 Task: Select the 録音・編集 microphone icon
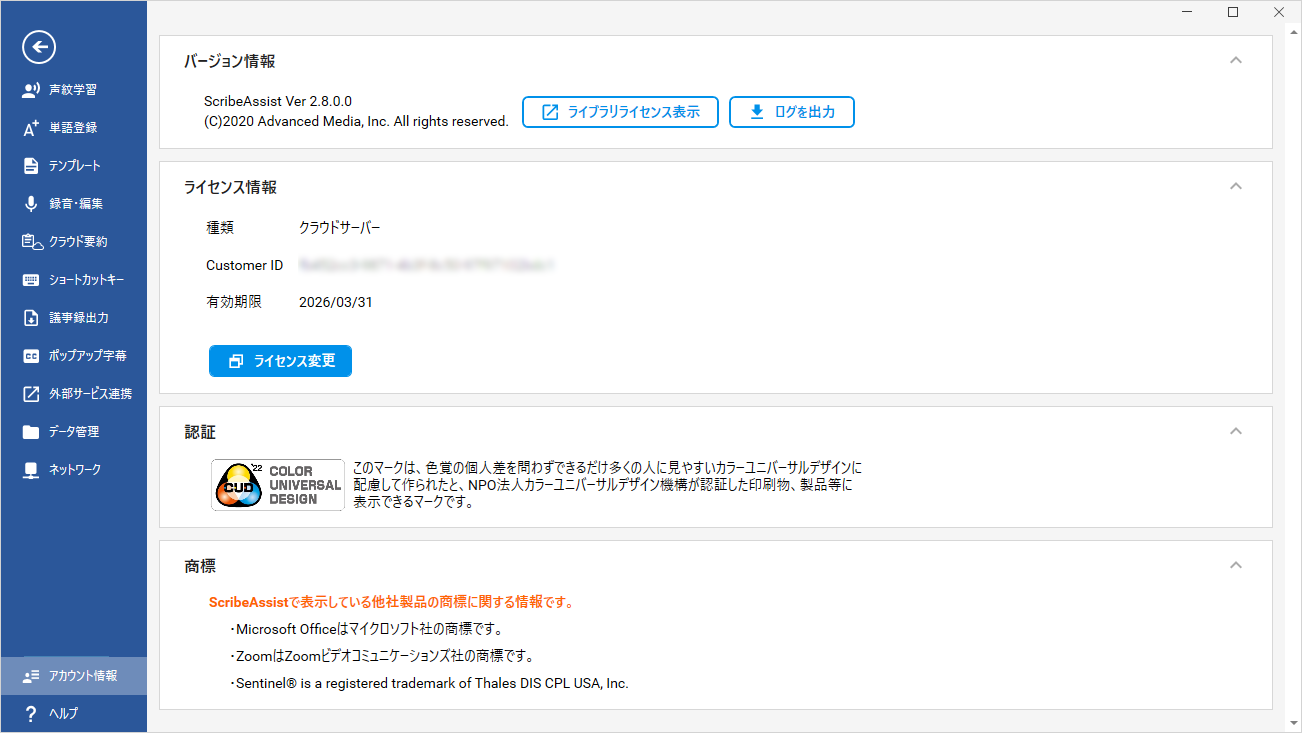[x=30, y=204]
